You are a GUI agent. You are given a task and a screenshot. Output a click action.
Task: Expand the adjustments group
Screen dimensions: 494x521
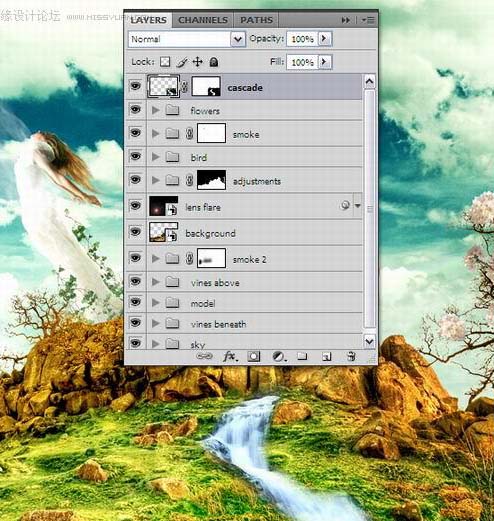155,180
